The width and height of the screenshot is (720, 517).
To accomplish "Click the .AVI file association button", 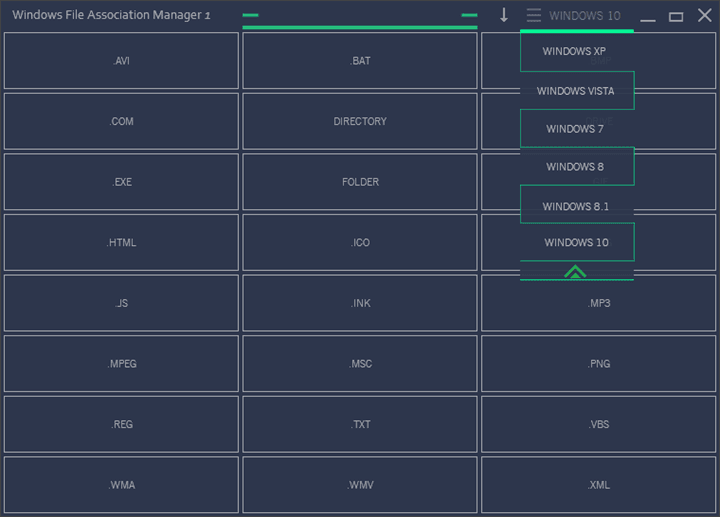I will pyautogui.click(x=121, y=61).
